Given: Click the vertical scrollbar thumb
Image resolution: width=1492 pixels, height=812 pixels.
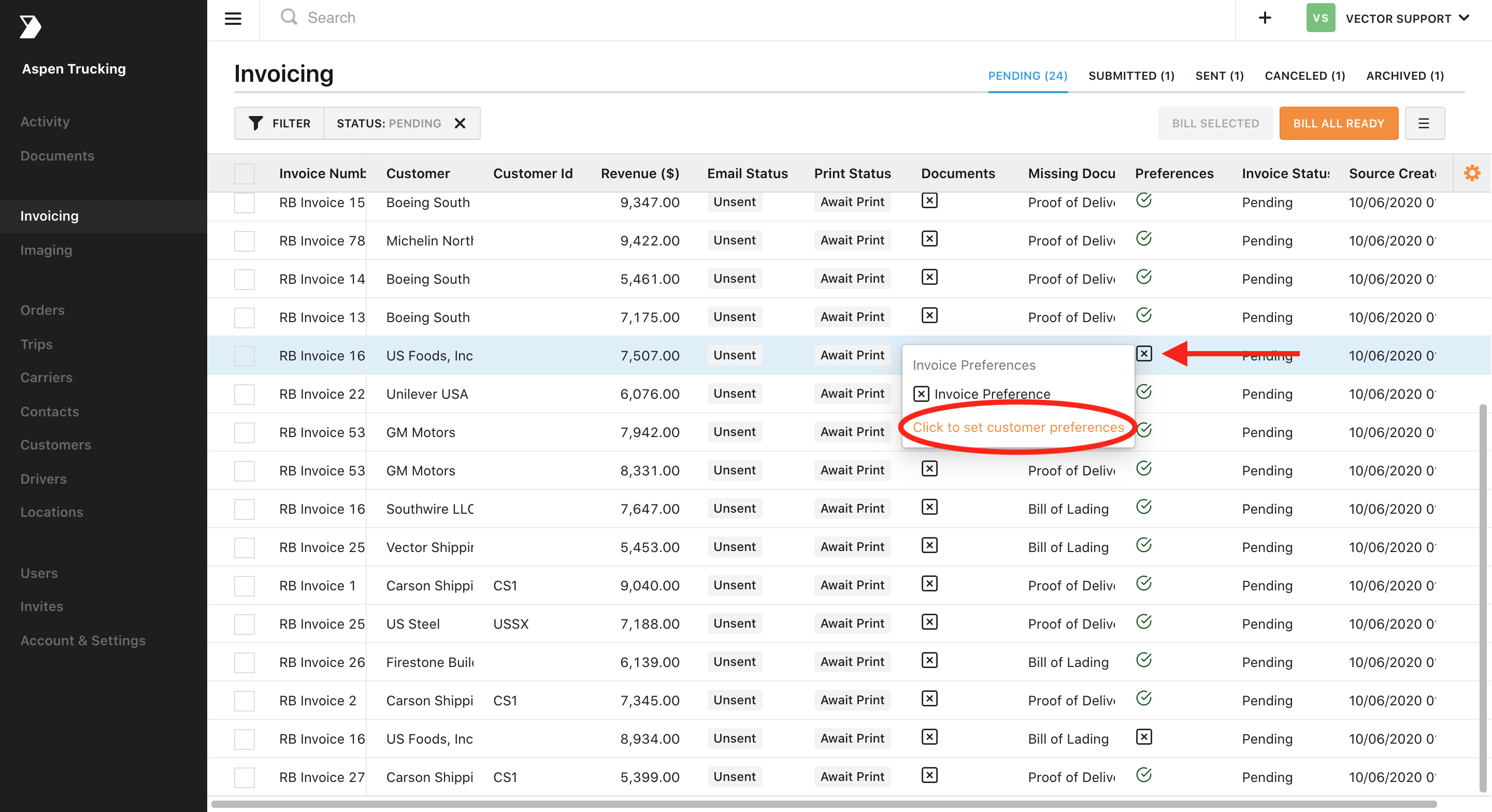Looking at the screenshot, I should [1483, 598].
